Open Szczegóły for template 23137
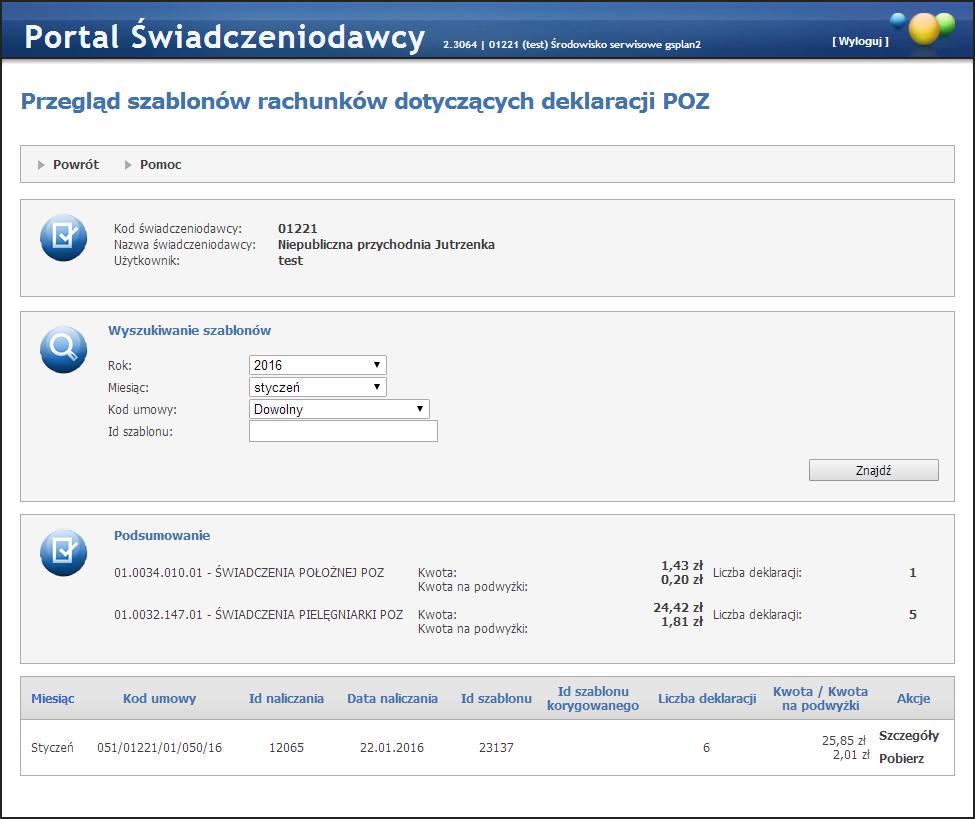Screen dimensions: 975x819 (908, 736)
